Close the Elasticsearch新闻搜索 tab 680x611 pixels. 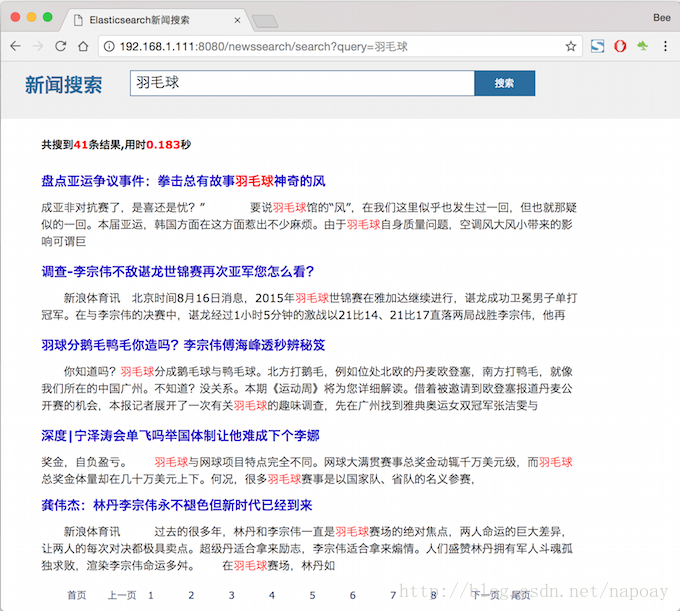pyautogui.click(x=236, y=20)
